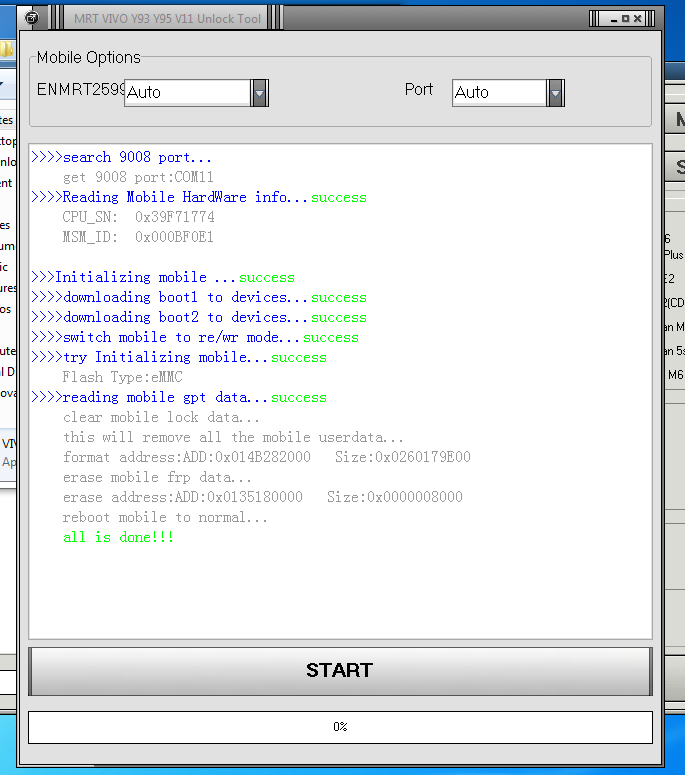Click the 'erase address:ADD:0x0135180000' line

[263, 497]
